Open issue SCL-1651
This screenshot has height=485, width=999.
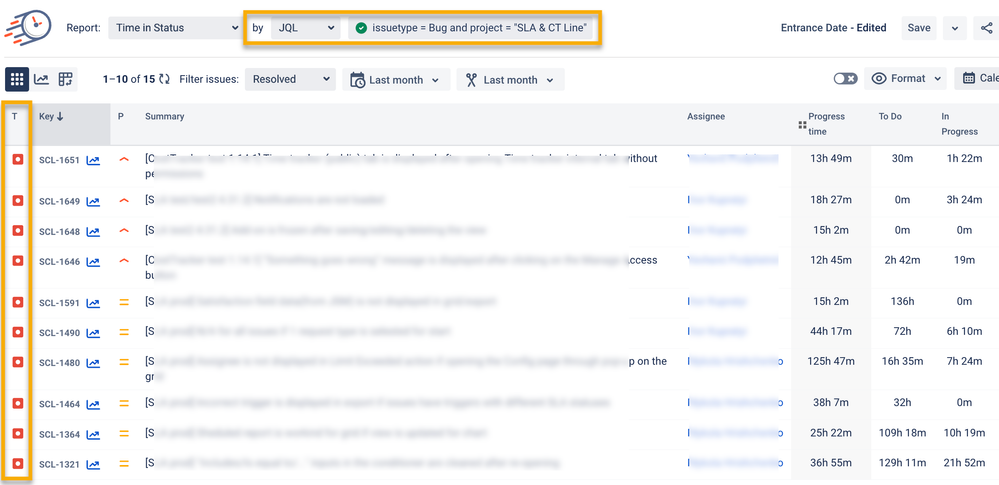pyautogui.click(x=59, y=161)
